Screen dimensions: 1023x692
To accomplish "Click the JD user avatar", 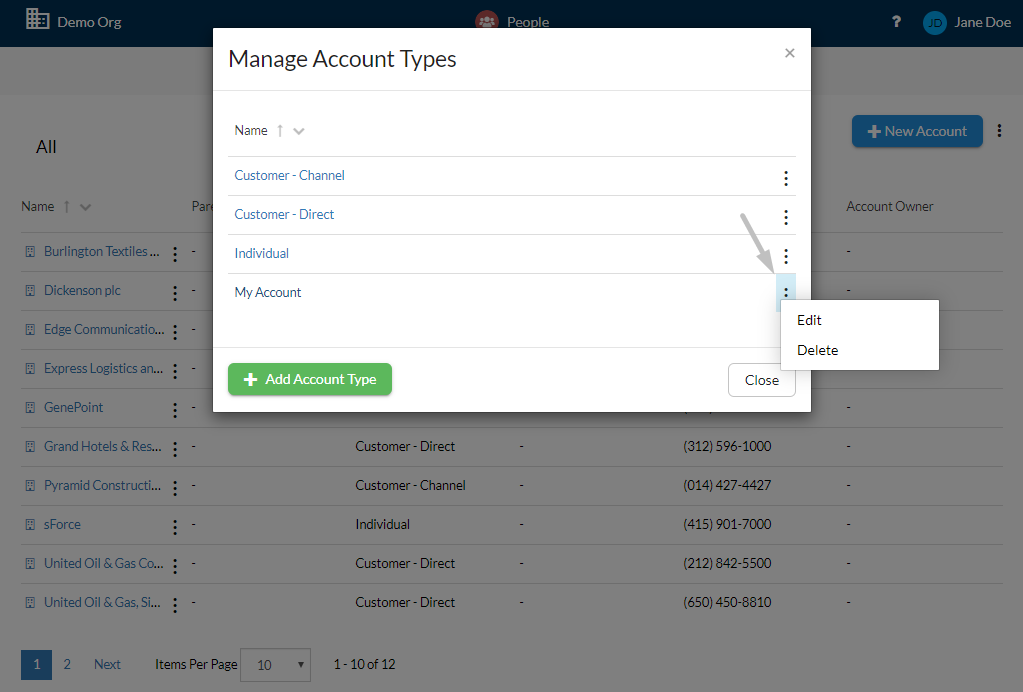I will tap(934, 23).
